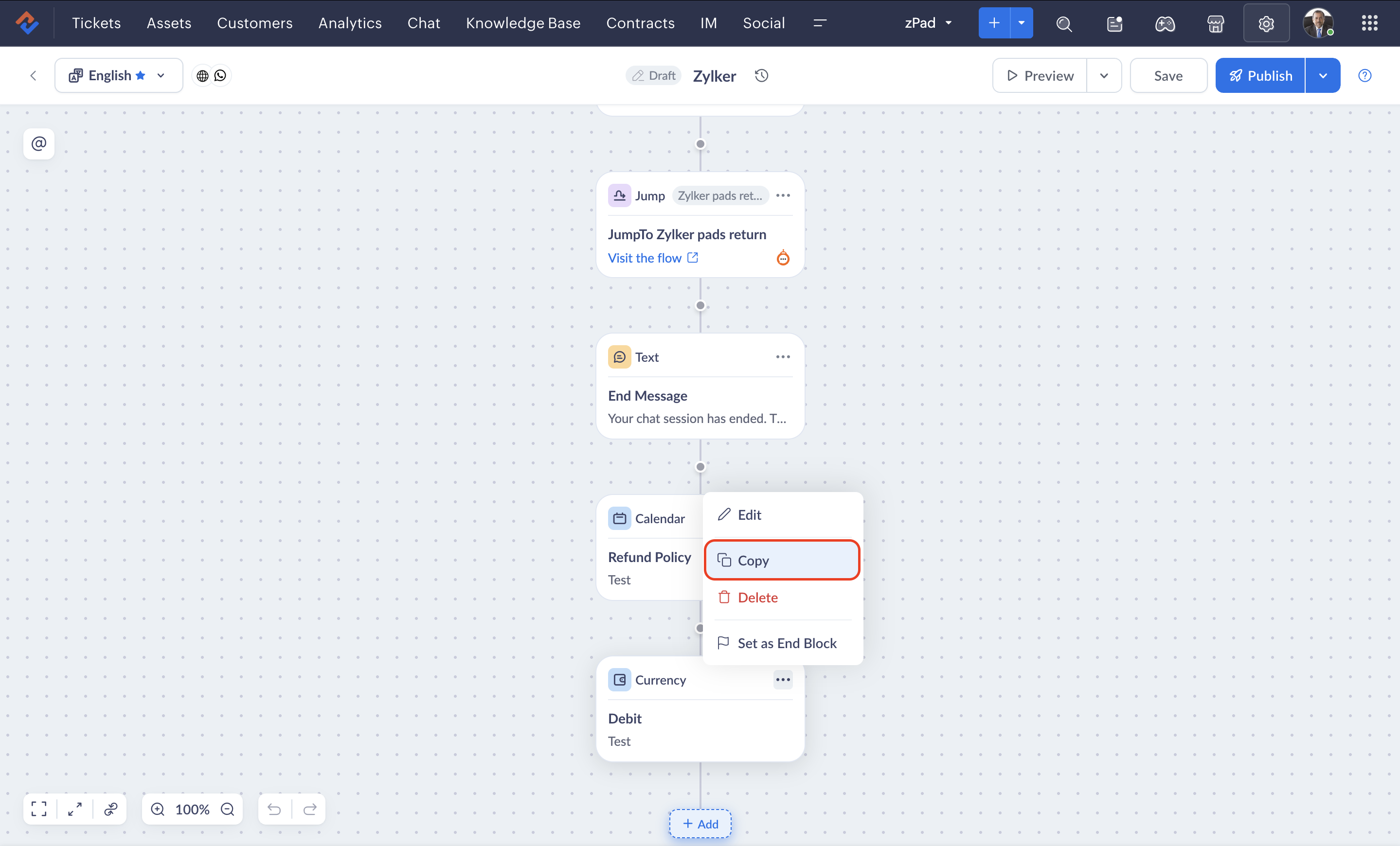Click the zoom in magnifier icon

click(158, 809)
